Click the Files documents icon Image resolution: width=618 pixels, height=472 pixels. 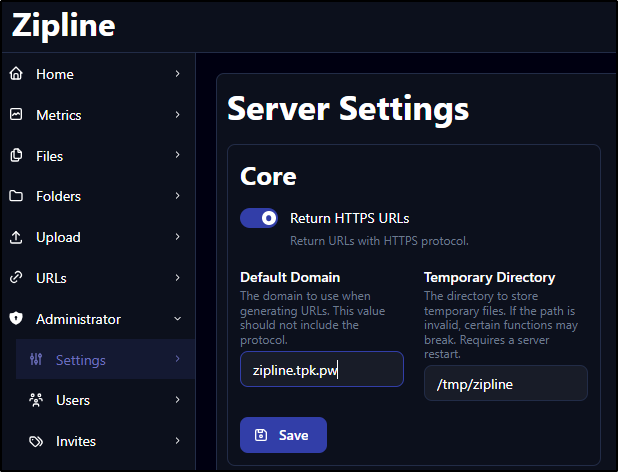(16, 156)
